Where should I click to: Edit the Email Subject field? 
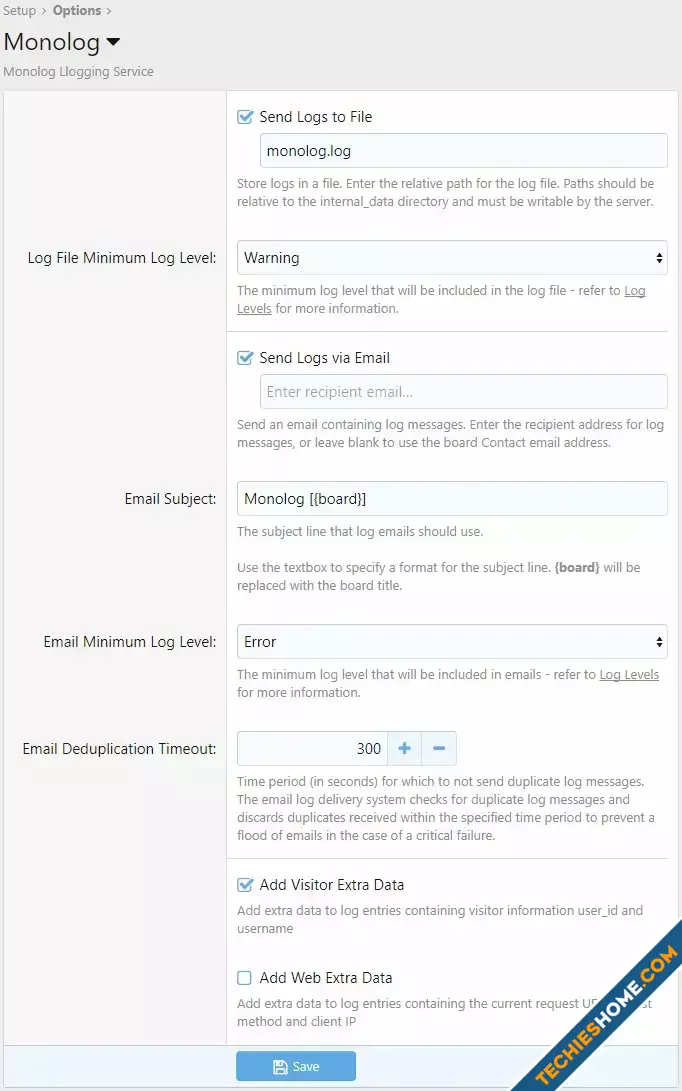(452, 499)
